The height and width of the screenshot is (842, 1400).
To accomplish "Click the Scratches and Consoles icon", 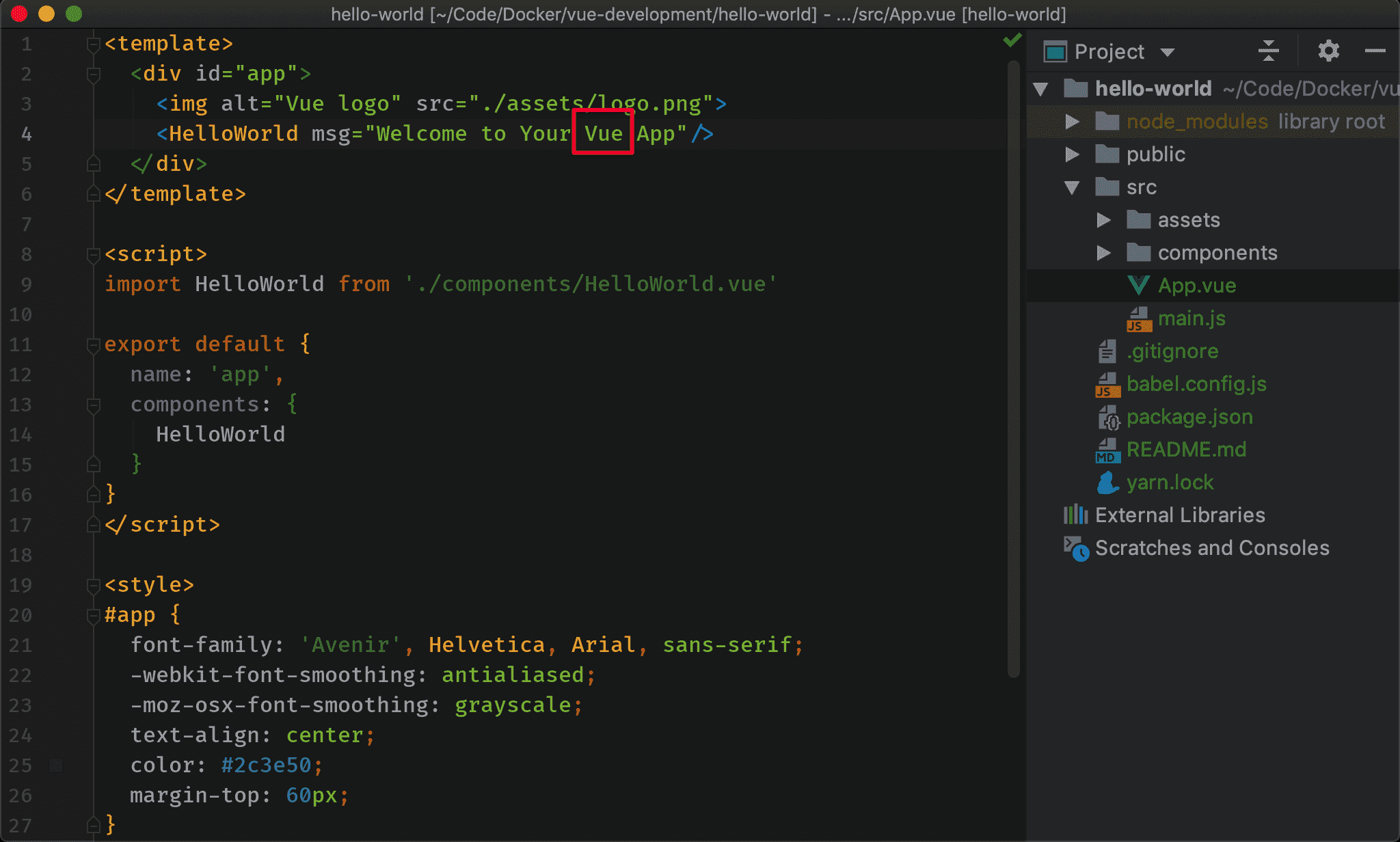I will [1076, 549].
